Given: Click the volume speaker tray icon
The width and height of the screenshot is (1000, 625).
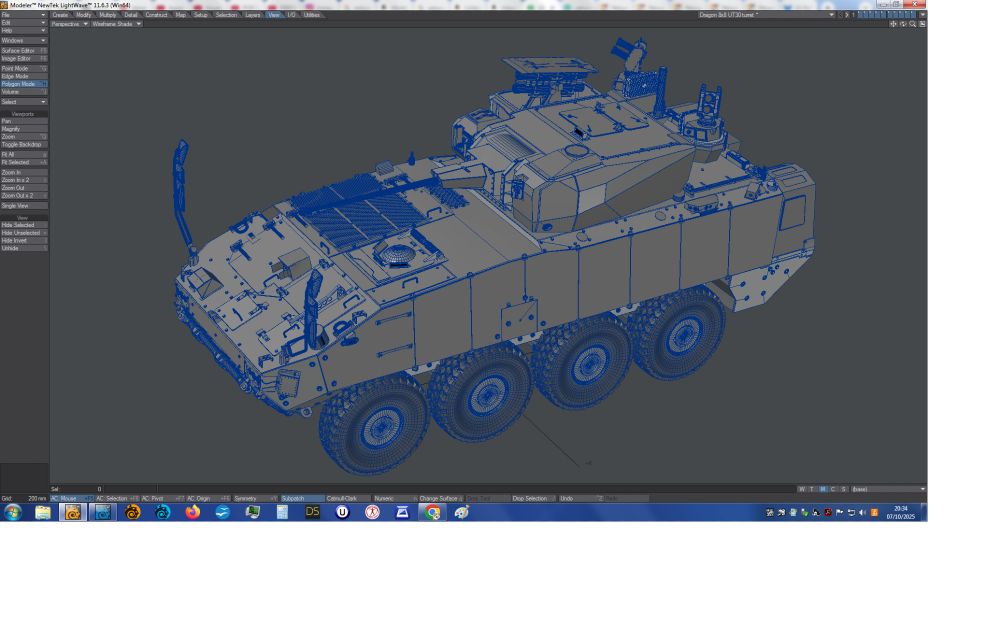Looking at the screenshot, I should click(x=862, y=513).
